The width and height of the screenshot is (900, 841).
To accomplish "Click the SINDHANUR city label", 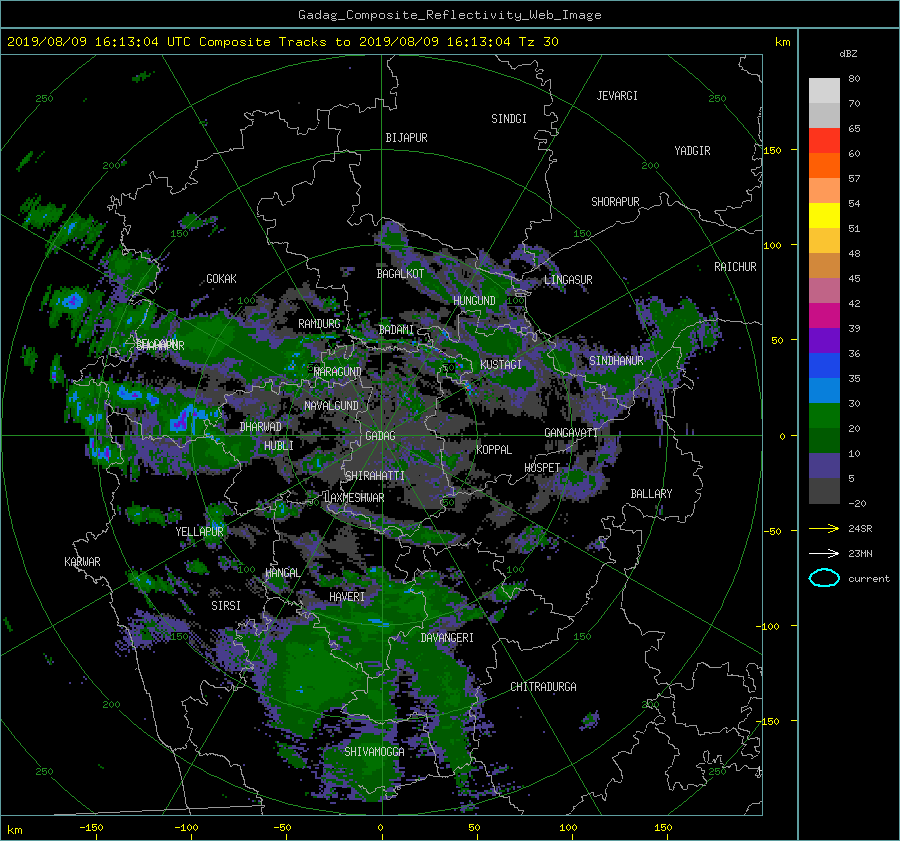I will [616, 361].
